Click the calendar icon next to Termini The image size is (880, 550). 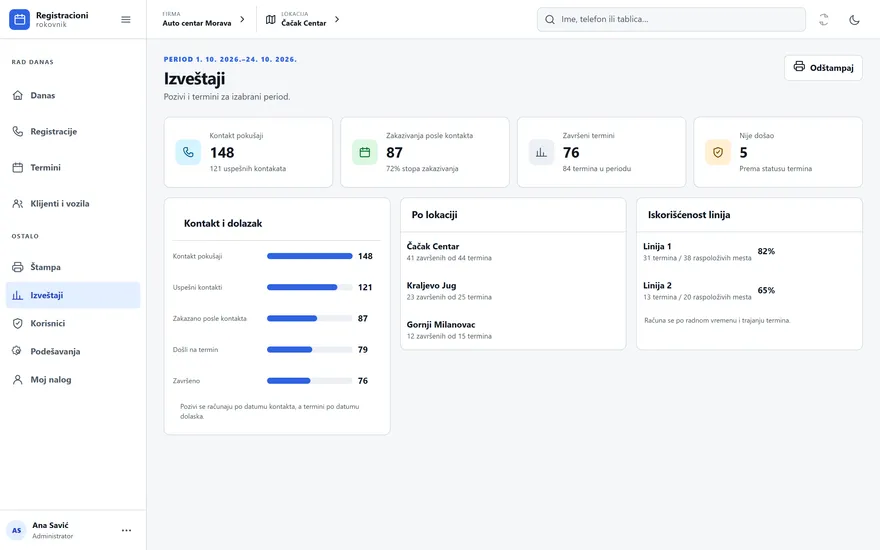[18, 167]
